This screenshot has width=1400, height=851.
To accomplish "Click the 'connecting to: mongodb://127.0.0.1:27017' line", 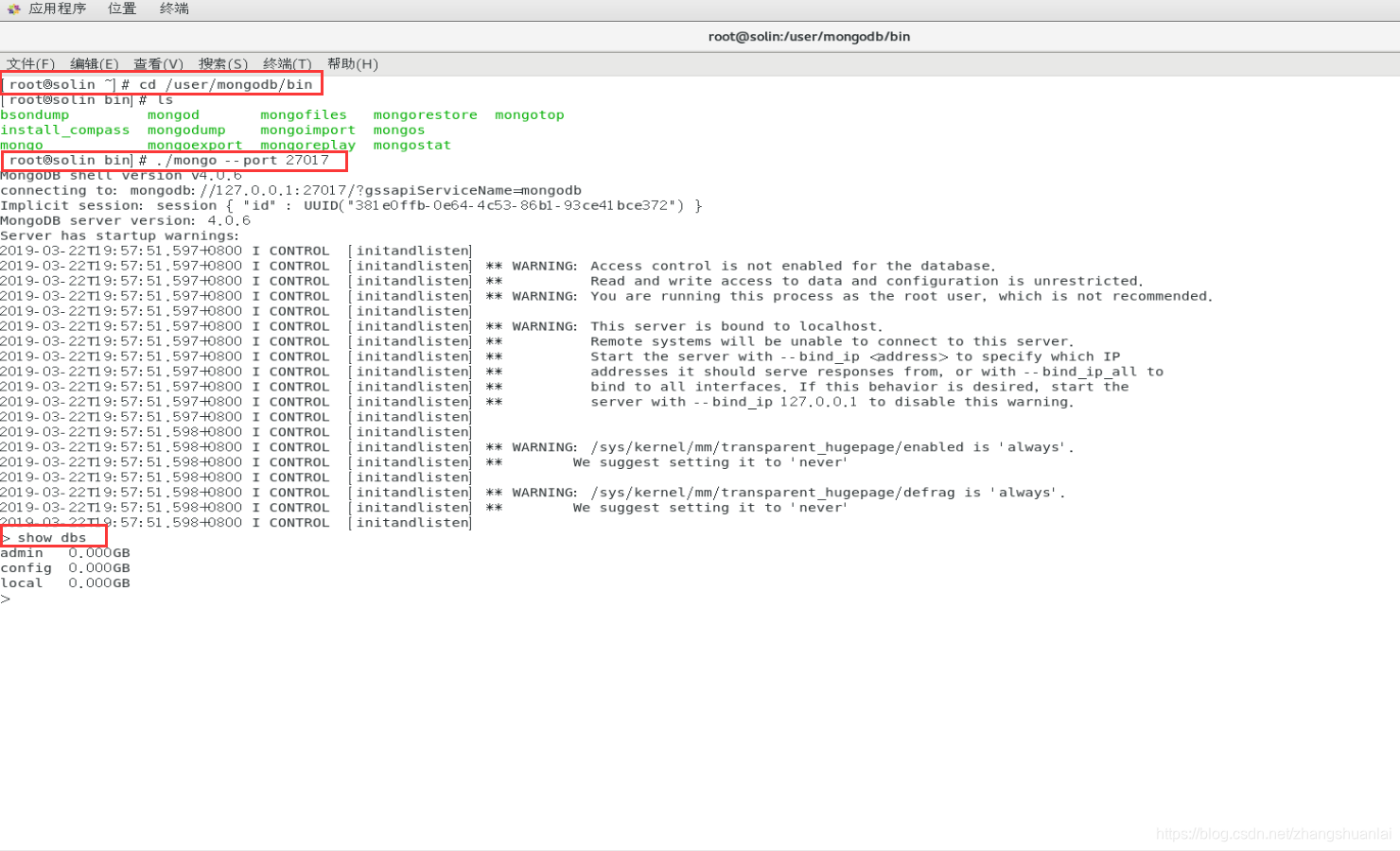I will click(x=290, y=190).
